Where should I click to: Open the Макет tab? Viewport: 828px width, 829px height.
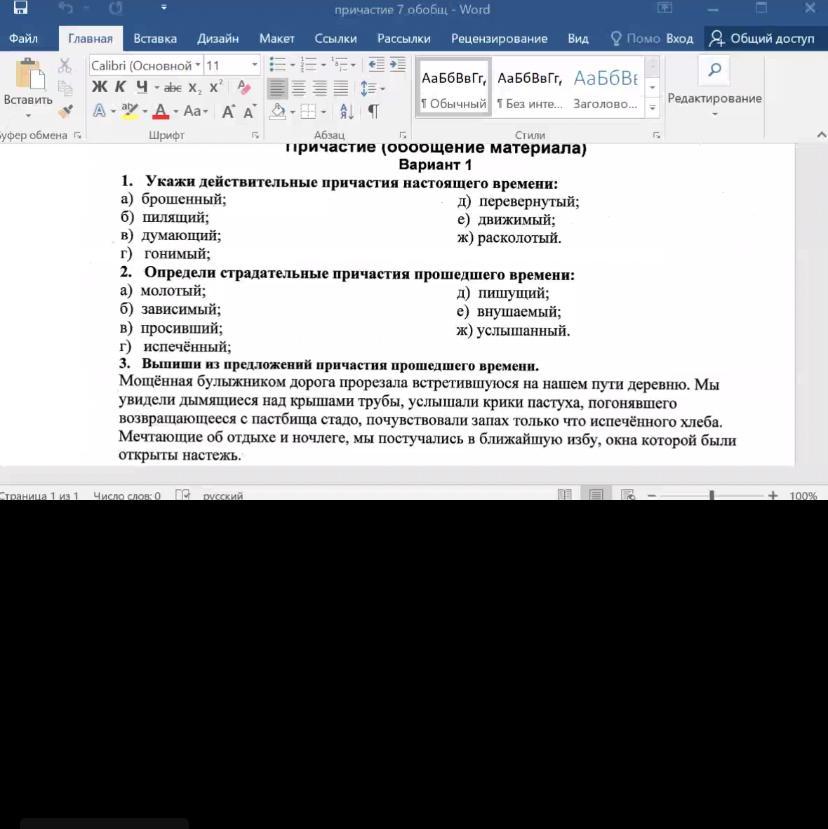pyautogui.click(x=277, y=39)
